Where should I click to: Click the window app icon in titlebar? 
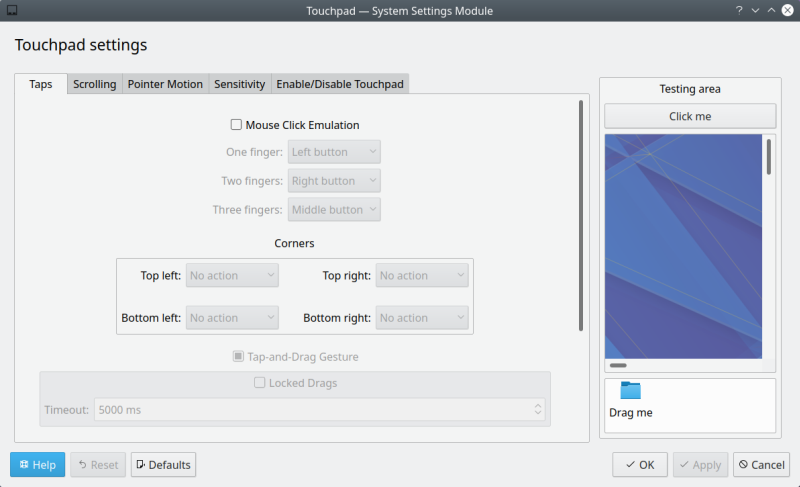12,11
